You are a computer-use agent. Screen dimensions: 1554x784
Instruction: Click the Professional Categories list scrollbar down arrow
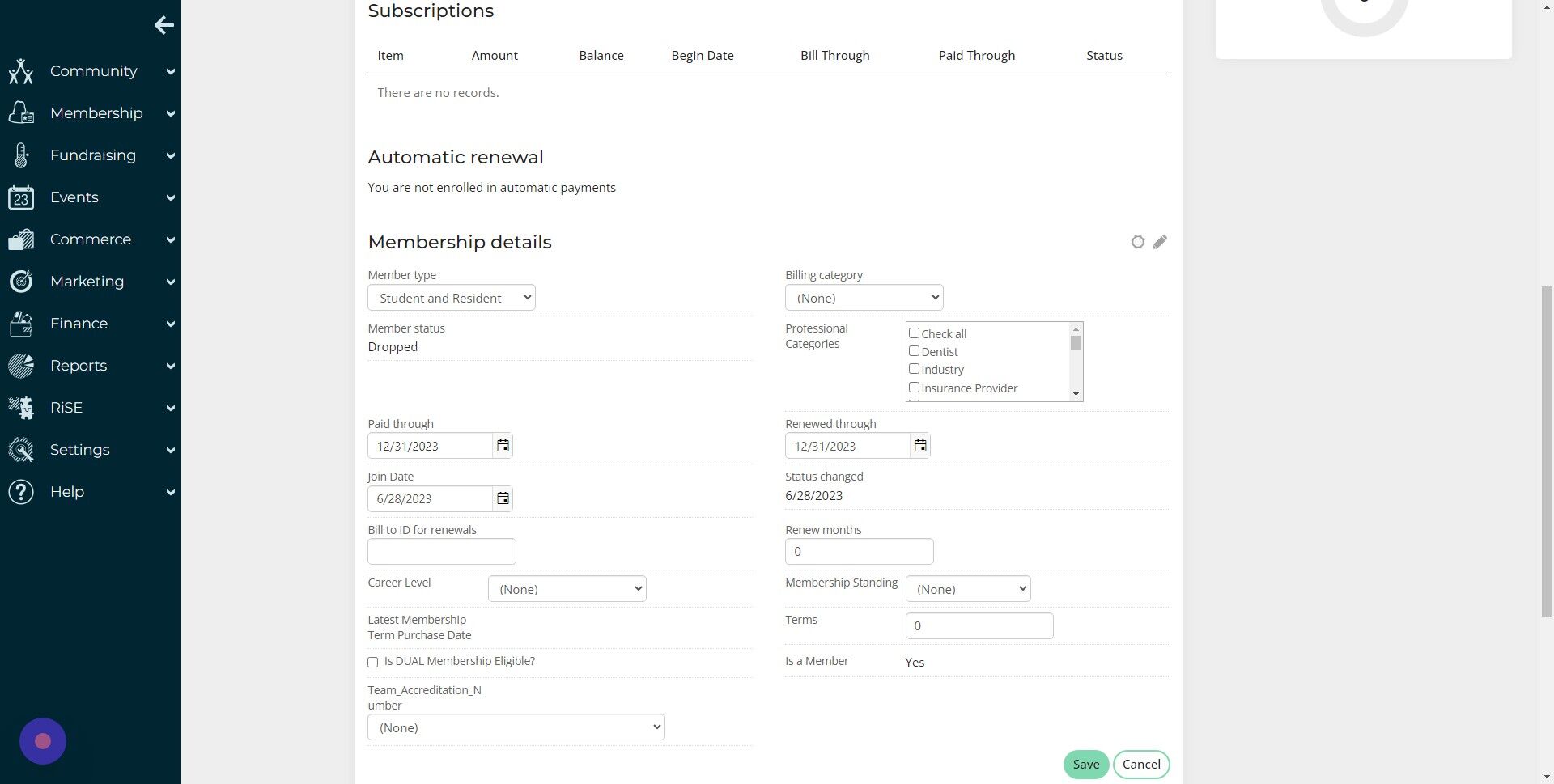click(1076, 394)
